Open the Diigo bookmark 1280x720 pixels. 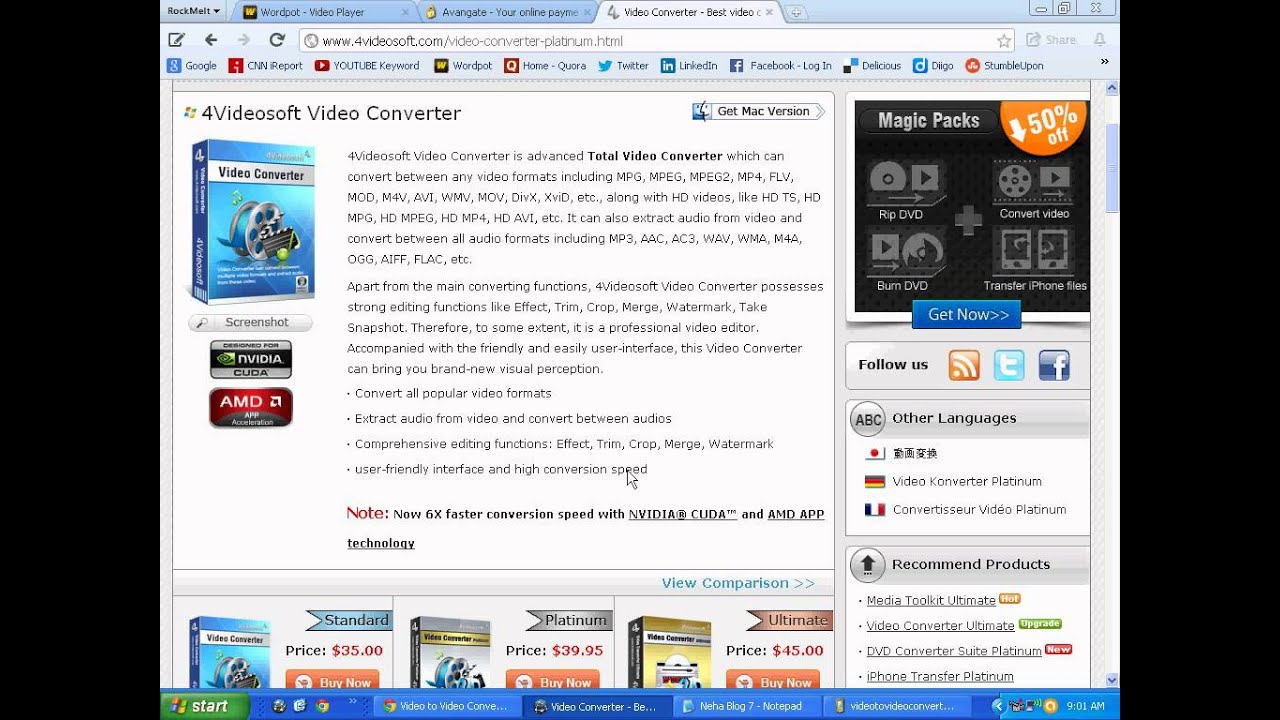pos(932,66)
